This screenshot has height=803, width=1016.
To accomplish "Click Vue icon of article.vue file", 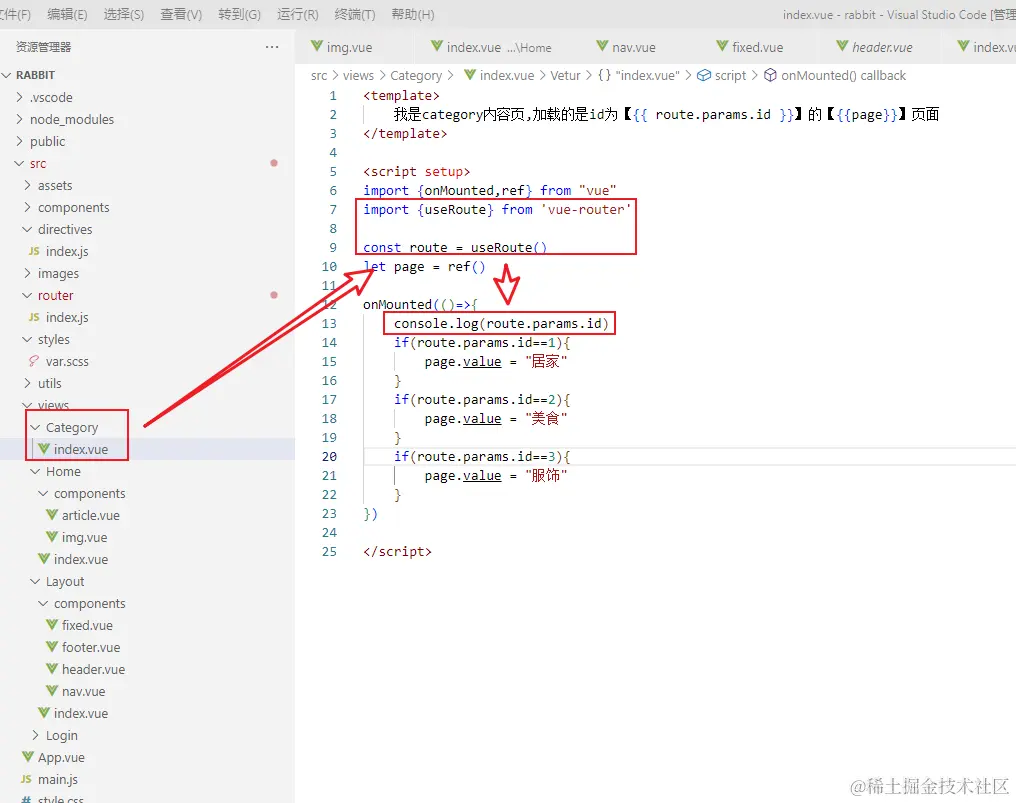I will [x=52, y=515].
